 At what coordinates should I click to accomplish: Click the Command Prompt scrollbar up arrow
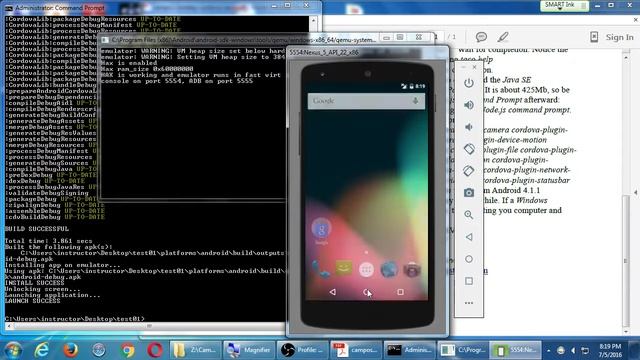point(313,20)
